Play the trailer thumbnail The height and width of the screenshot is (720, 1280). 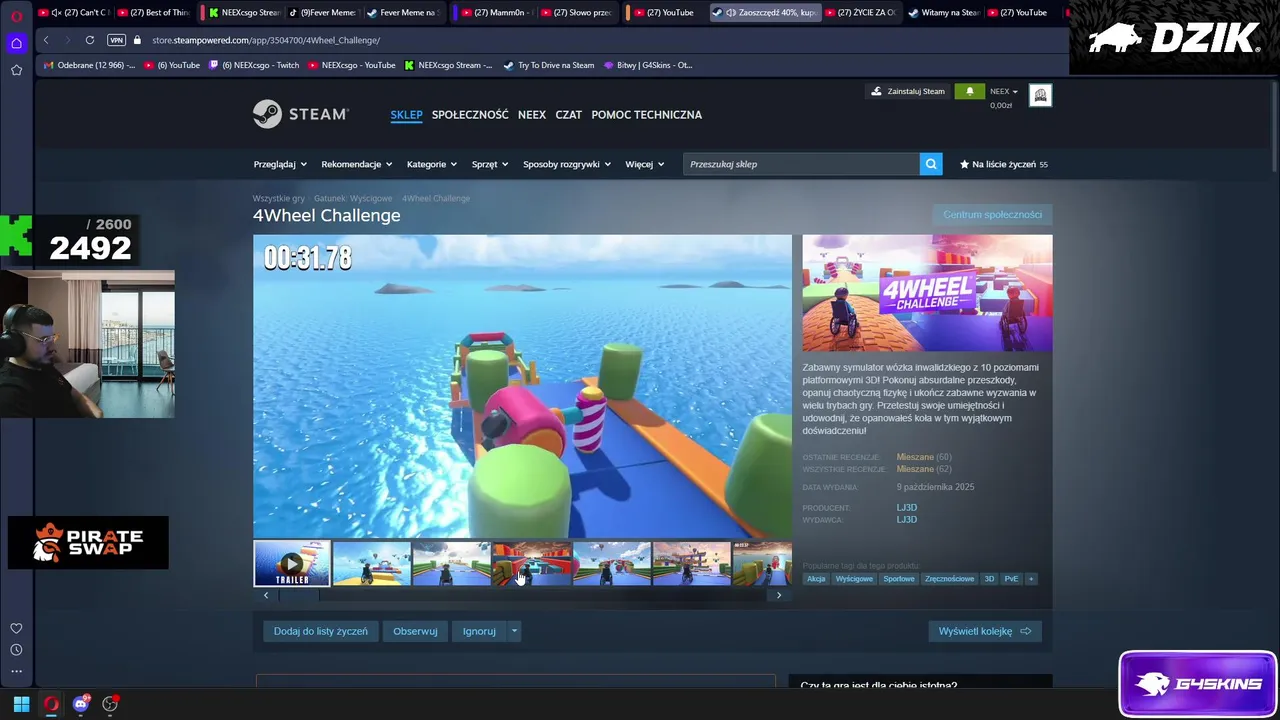[x=292, y=563]
